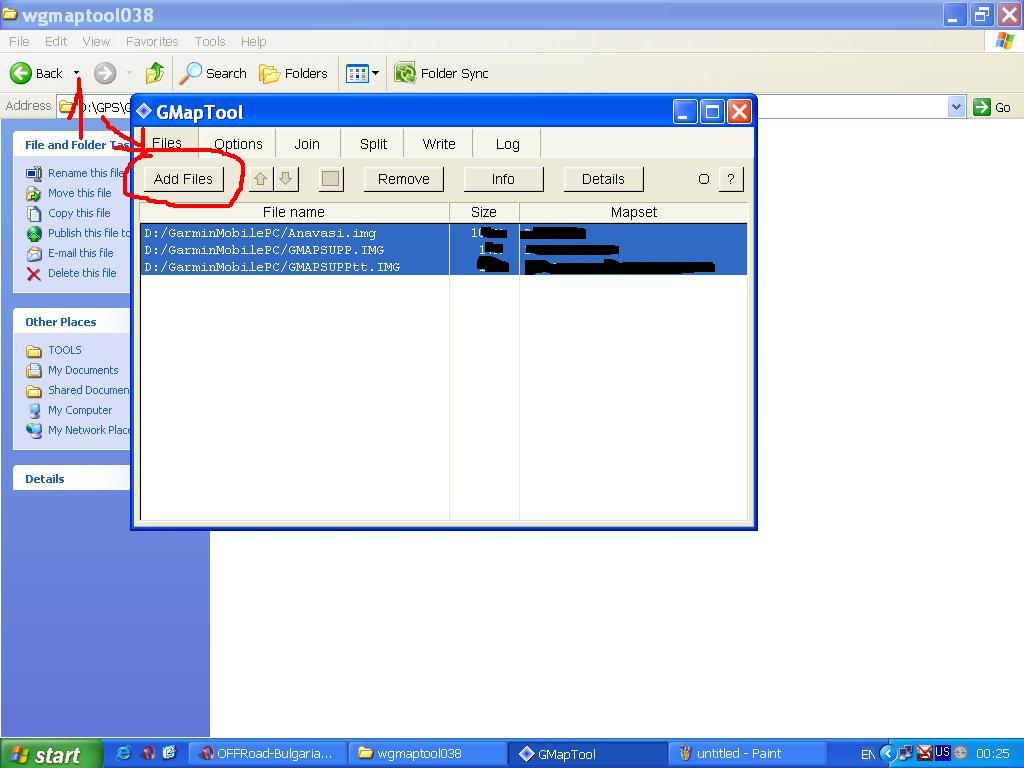This screenshot has height=768, width=1024.
Task: Click Publish this file to the Web
Action: tap(89, 232)
